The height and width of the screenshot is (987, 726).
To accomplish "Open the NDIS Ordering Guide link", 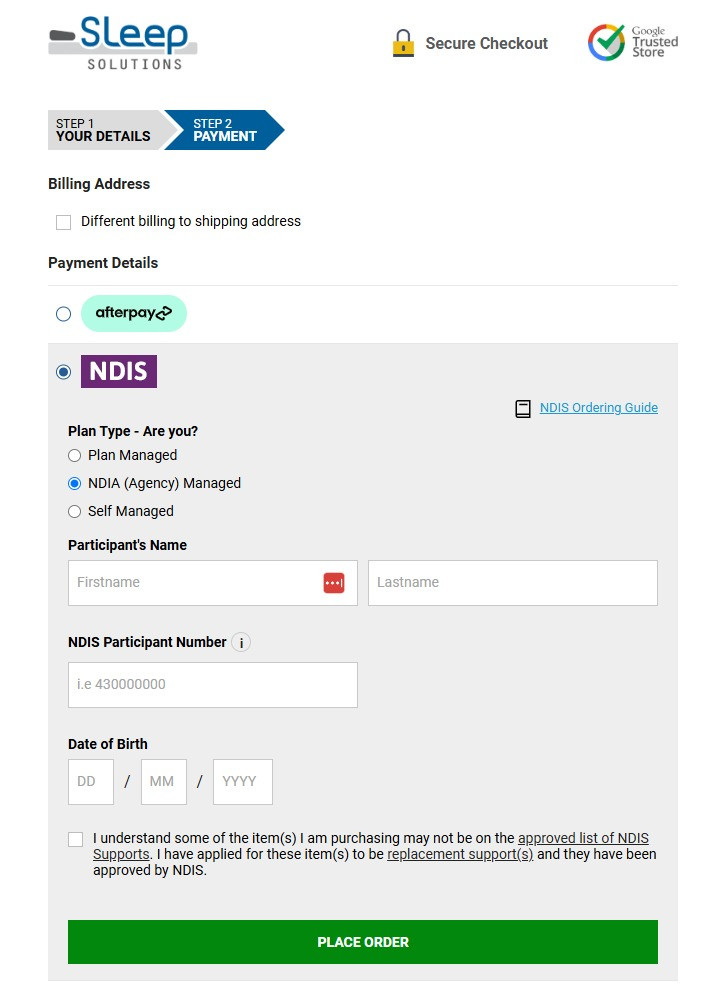I will [598, 408].
